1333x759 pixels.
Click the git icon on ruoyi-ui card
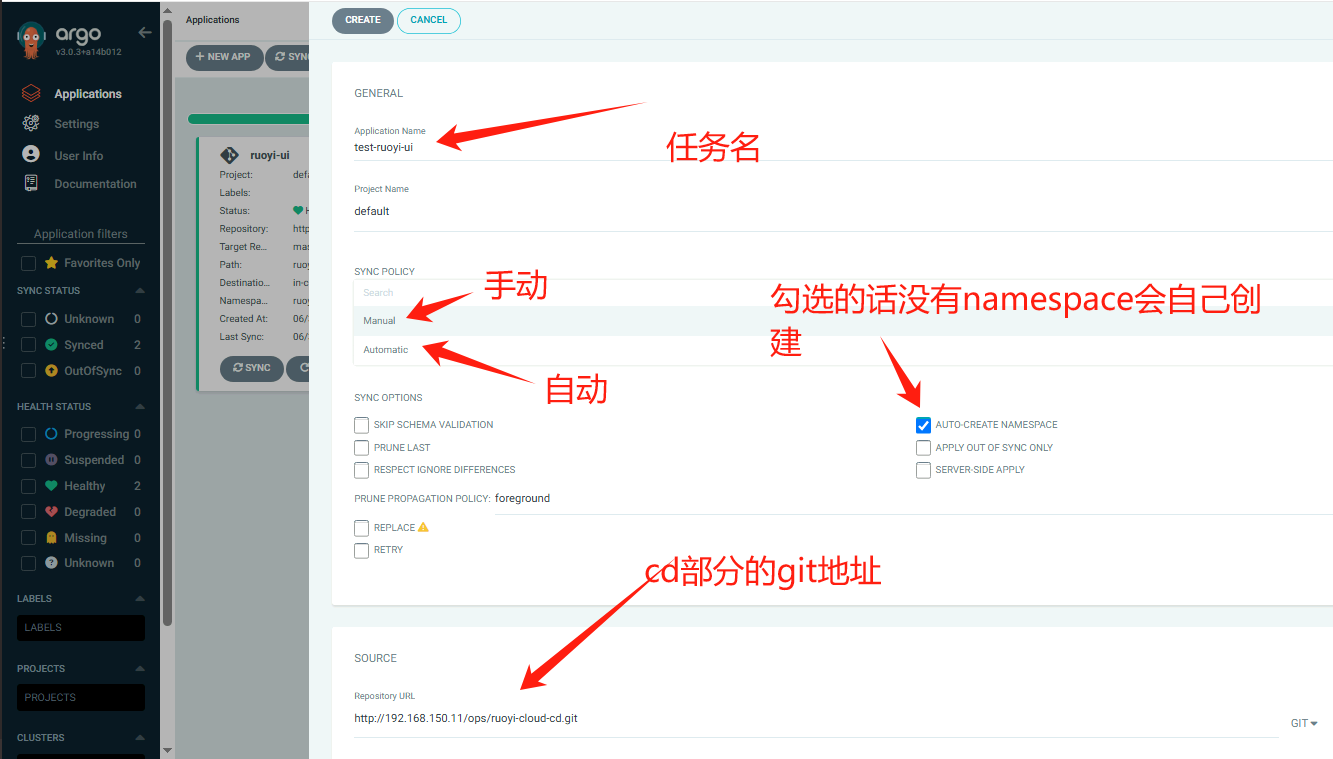[x=229, y=155]
